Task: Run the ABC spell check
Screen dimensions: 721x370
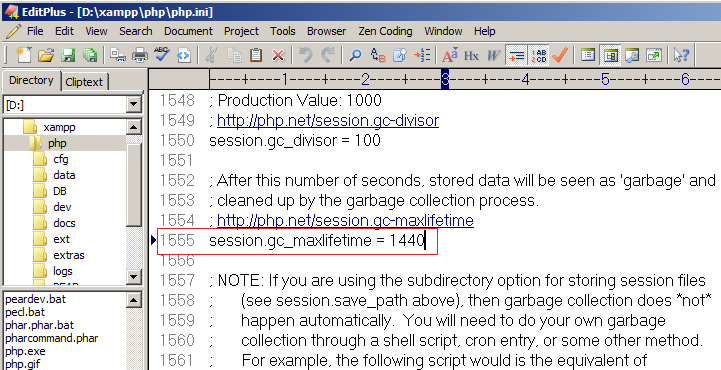Action: [x=161, y=55]
